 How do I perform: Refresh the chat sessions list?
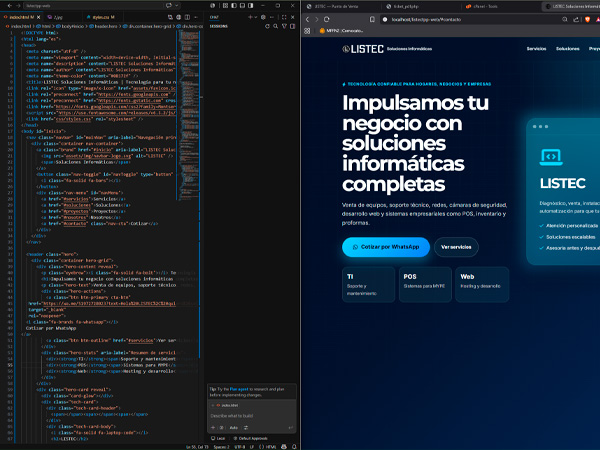tap(267, 26)
